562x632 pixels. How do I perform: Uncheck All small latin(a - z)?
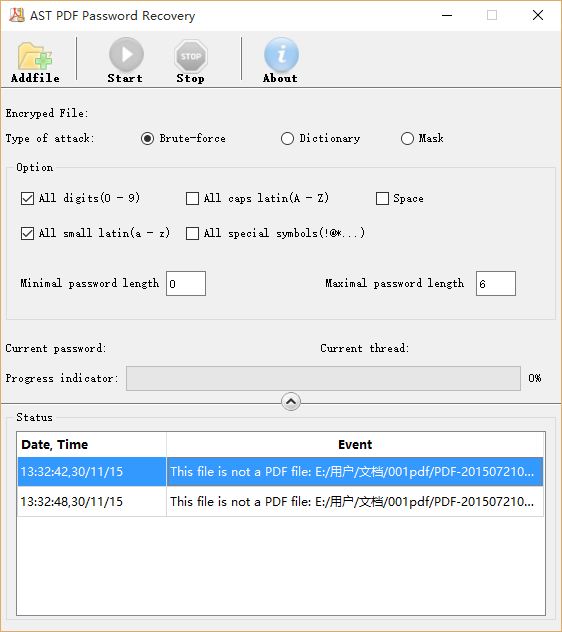(x=27, y=233)
